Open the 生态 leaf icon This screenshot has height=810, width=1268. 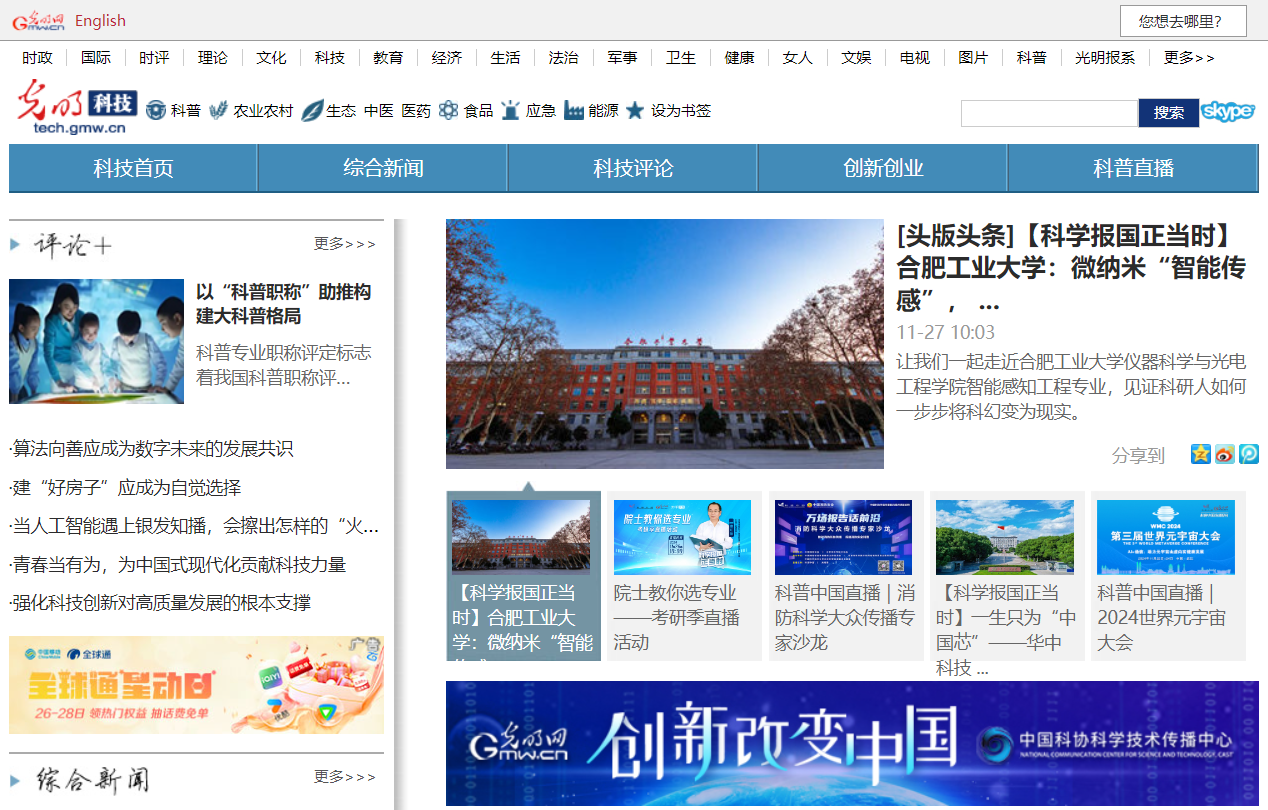tap(312, 110)
